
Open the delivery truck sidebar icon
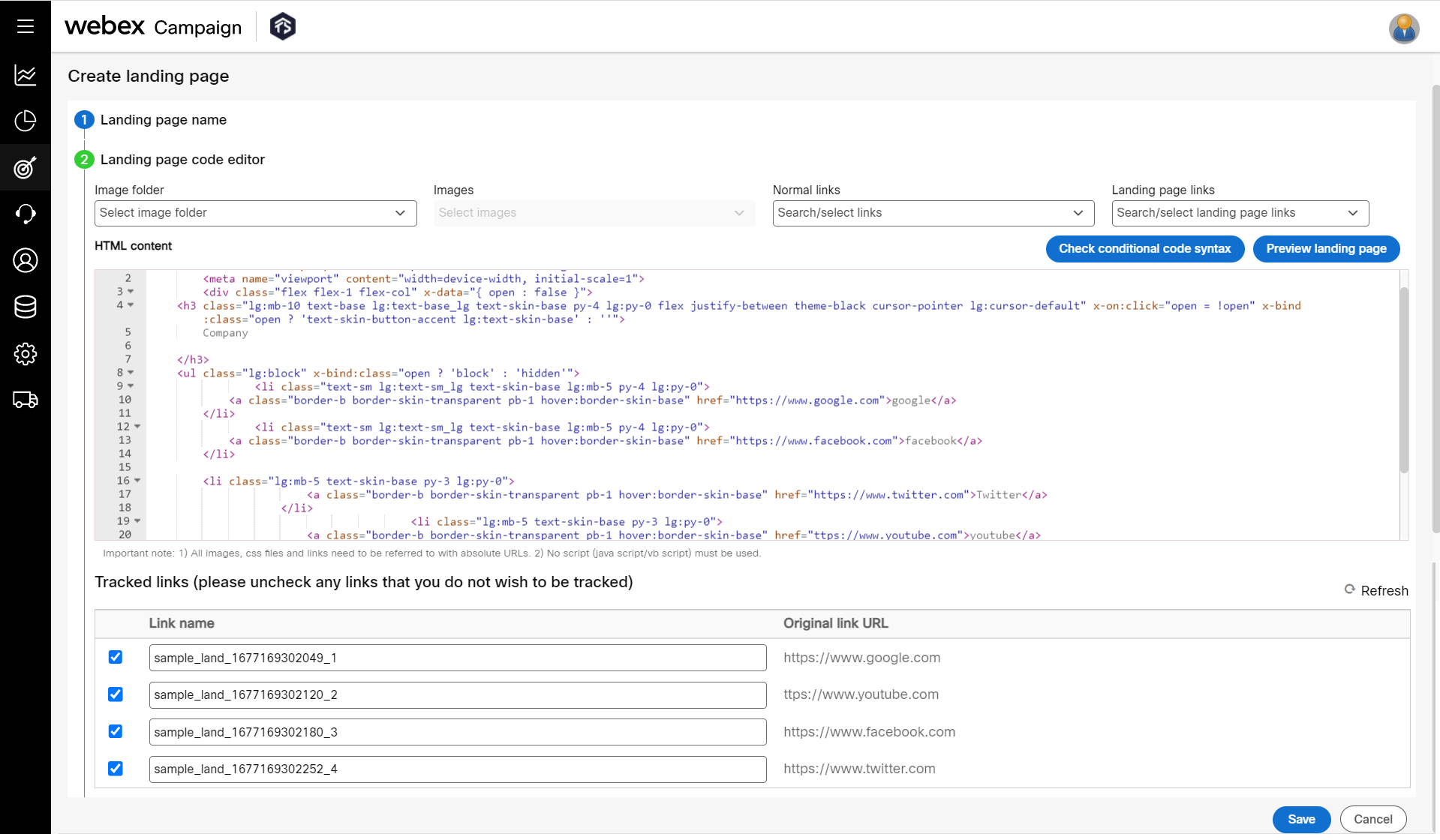26,400
